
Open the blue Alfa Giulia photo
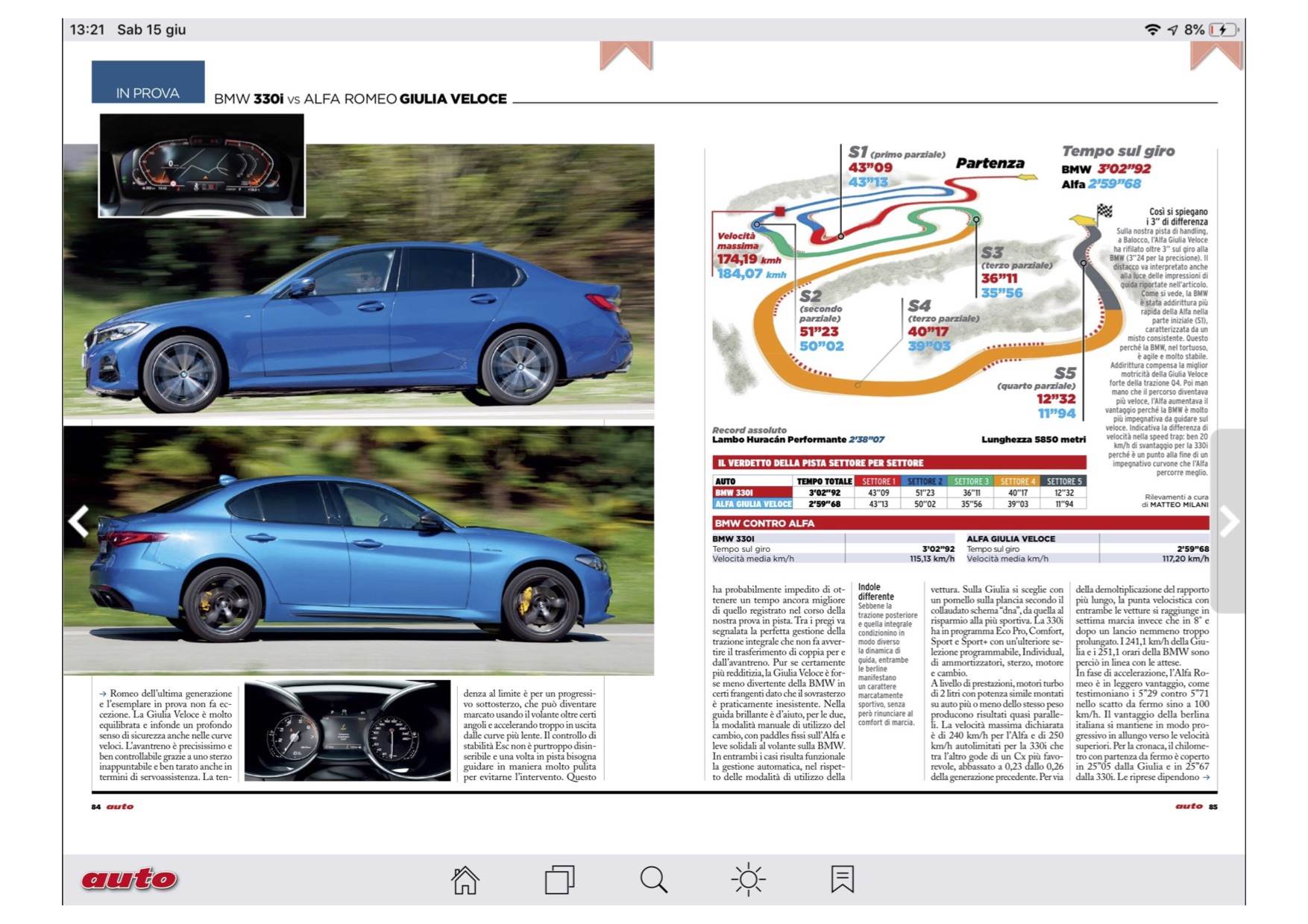(x=359, y=550)
